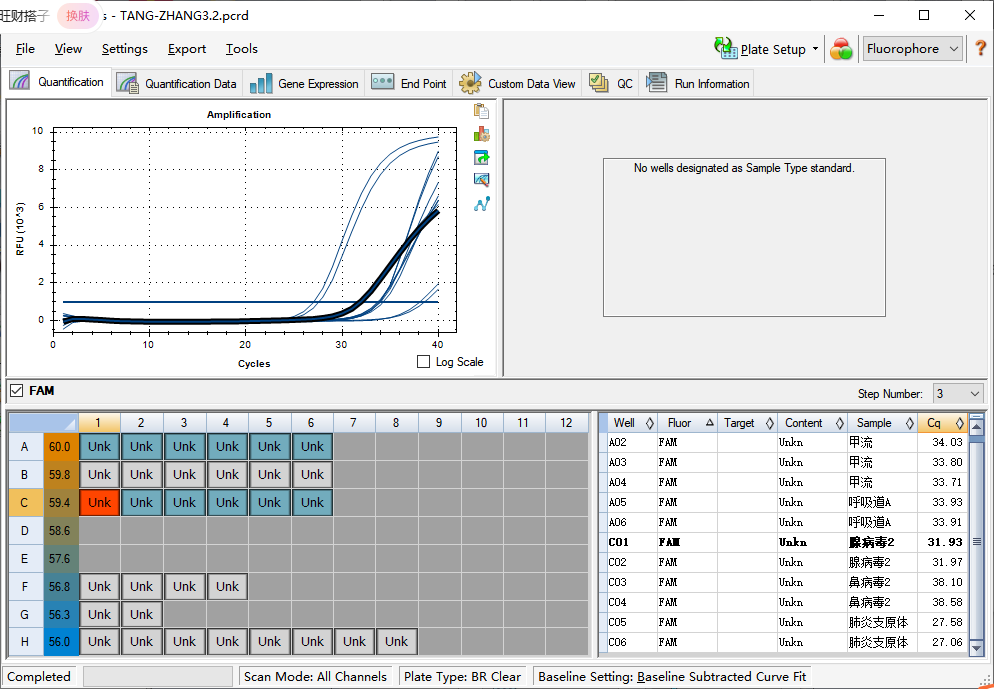The width and height of the screenshot is (994, 689).
Task: Select the A02 row in results table
Action: [784, 442]
